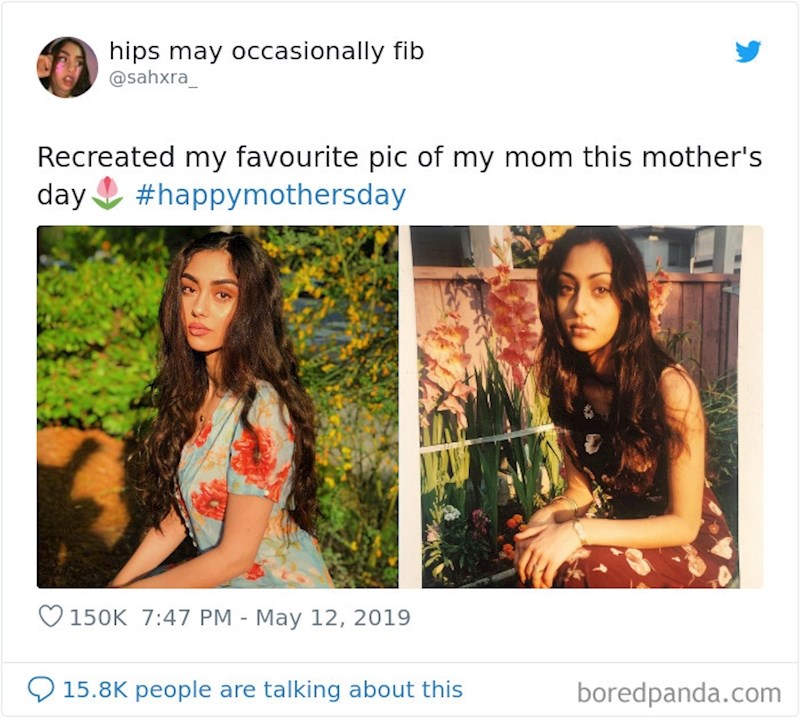This screenshot has height=718, width=800.
Task: Click the boredpanda.com watermark
Action: 679,692
